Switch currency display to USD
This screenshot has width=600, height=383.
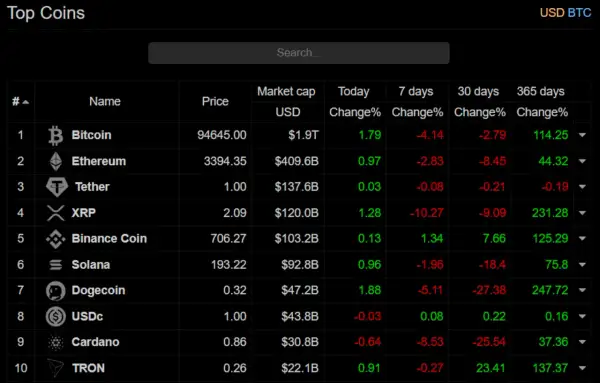pos(552,13)
